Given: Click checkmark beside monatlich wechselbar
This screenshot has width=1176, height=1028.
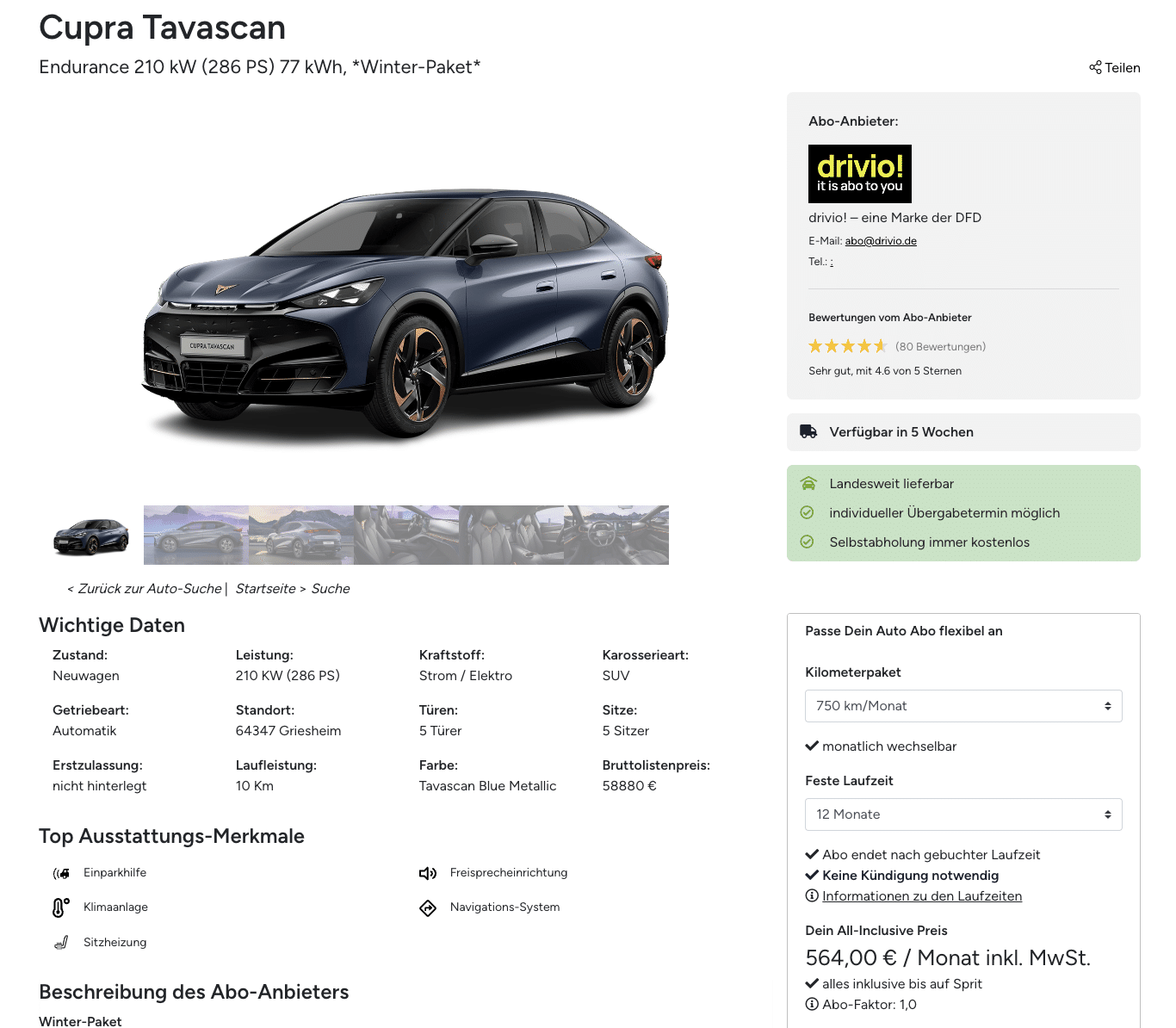Looking at the screenshot, I should 812,746.
